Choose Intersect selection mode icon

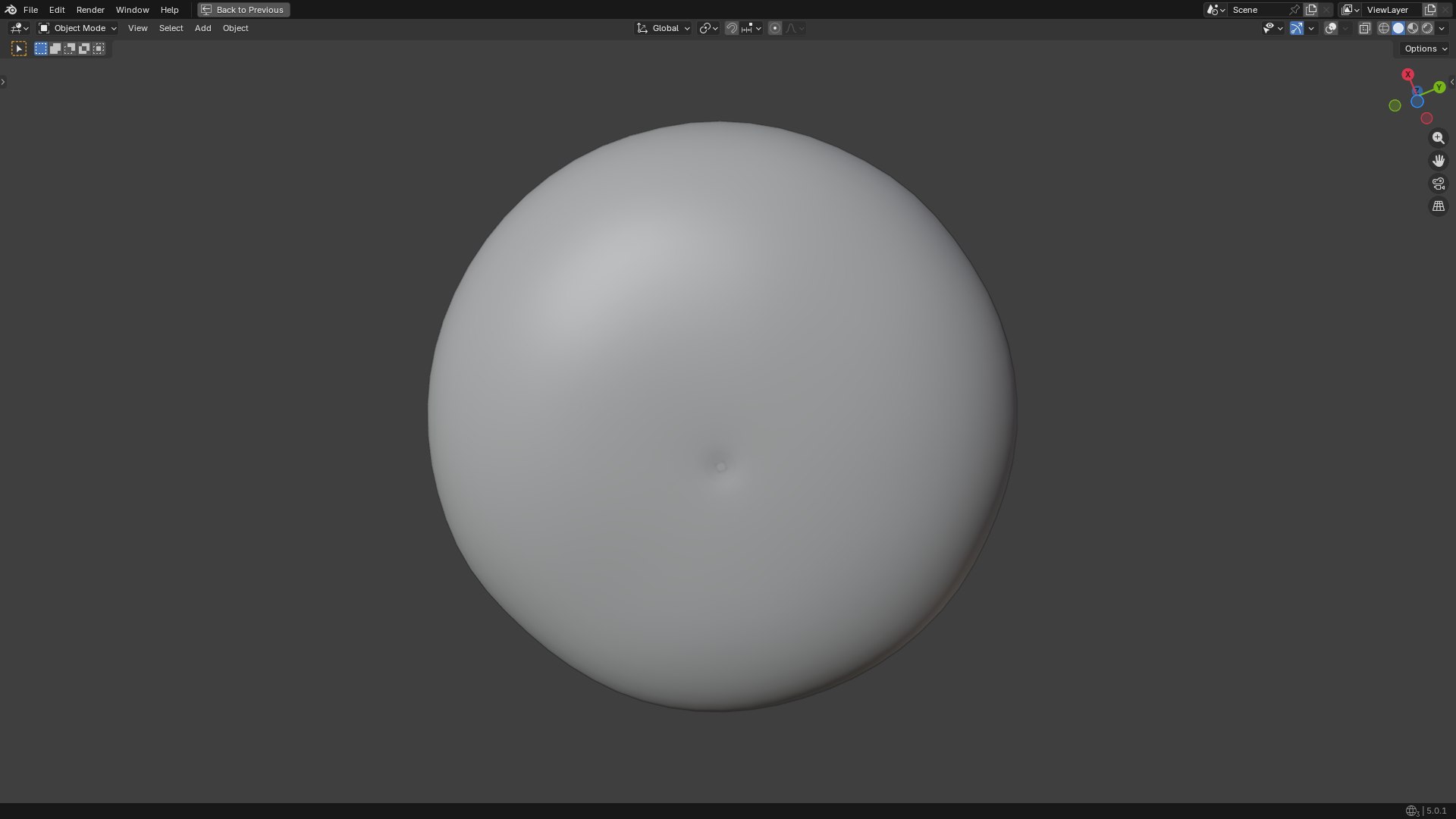(x=99, y=49)
